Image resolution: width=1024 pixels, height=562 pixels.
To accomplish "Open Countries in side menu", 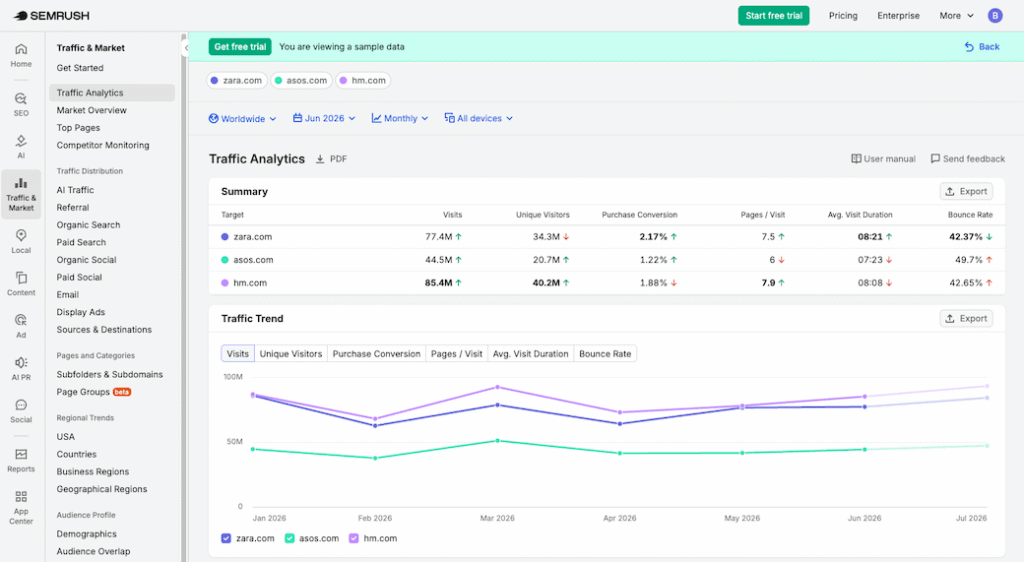I will pos(76,454).
